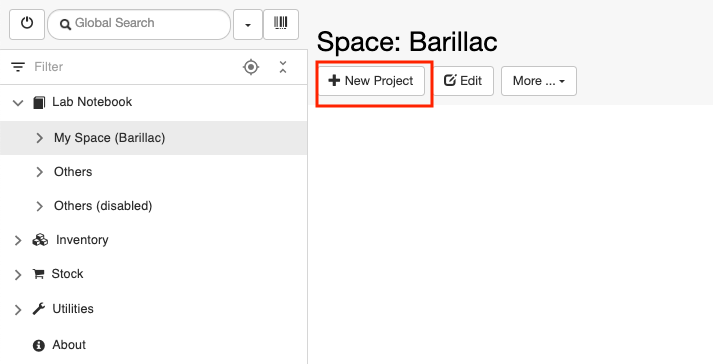Screen dimensions: 713x364
Task: Click the Stock shopping cart icon
Action: (x=39, y=274)
